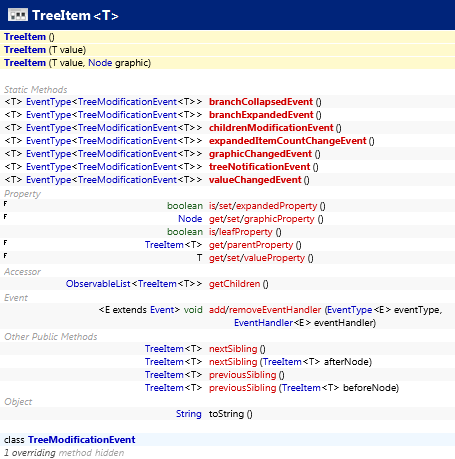Screen dimensions: 455x459
Task: Show the 1 overriding method hidden
Action: click(x=64, y=453)
